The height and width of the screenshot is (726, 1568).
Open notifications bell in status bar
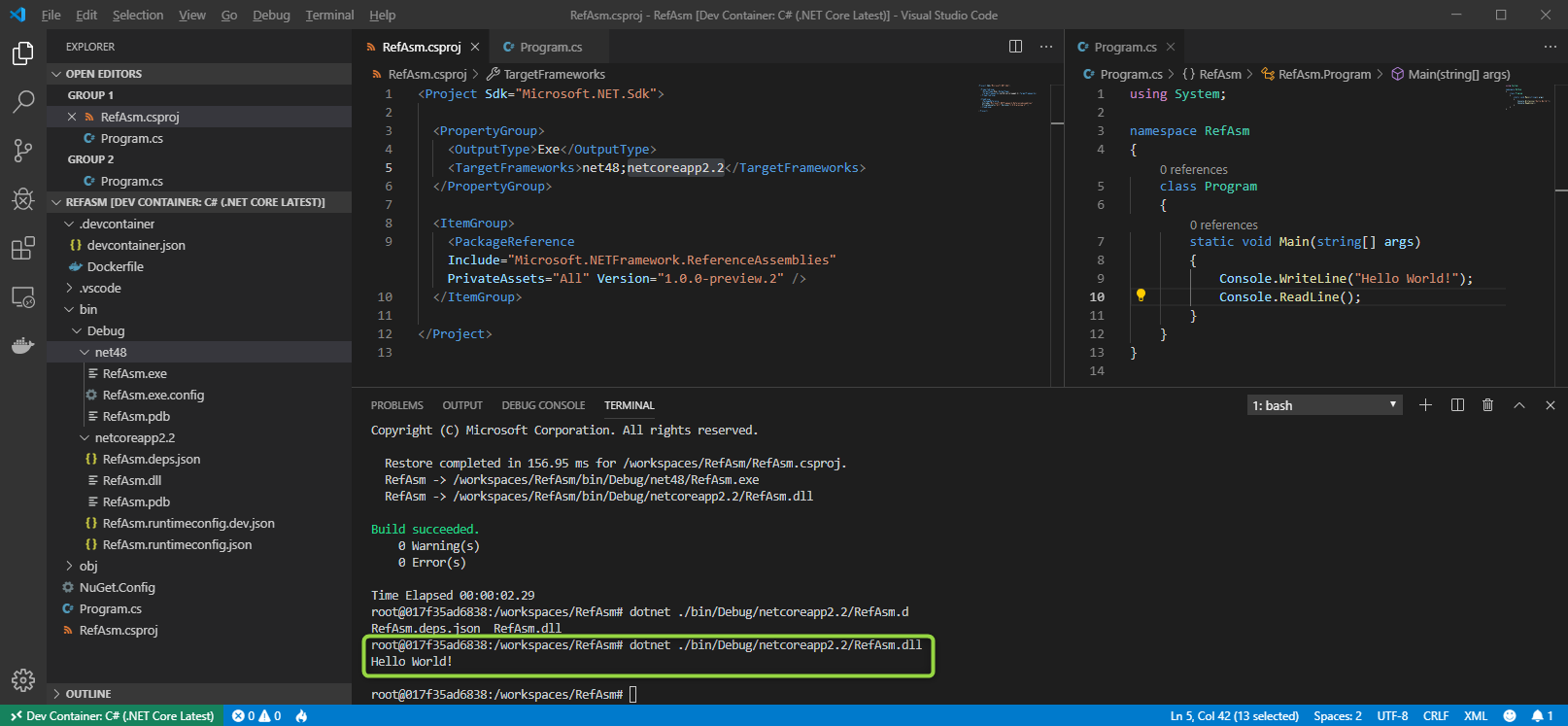pyautogui.click(x=1543, y=716)
